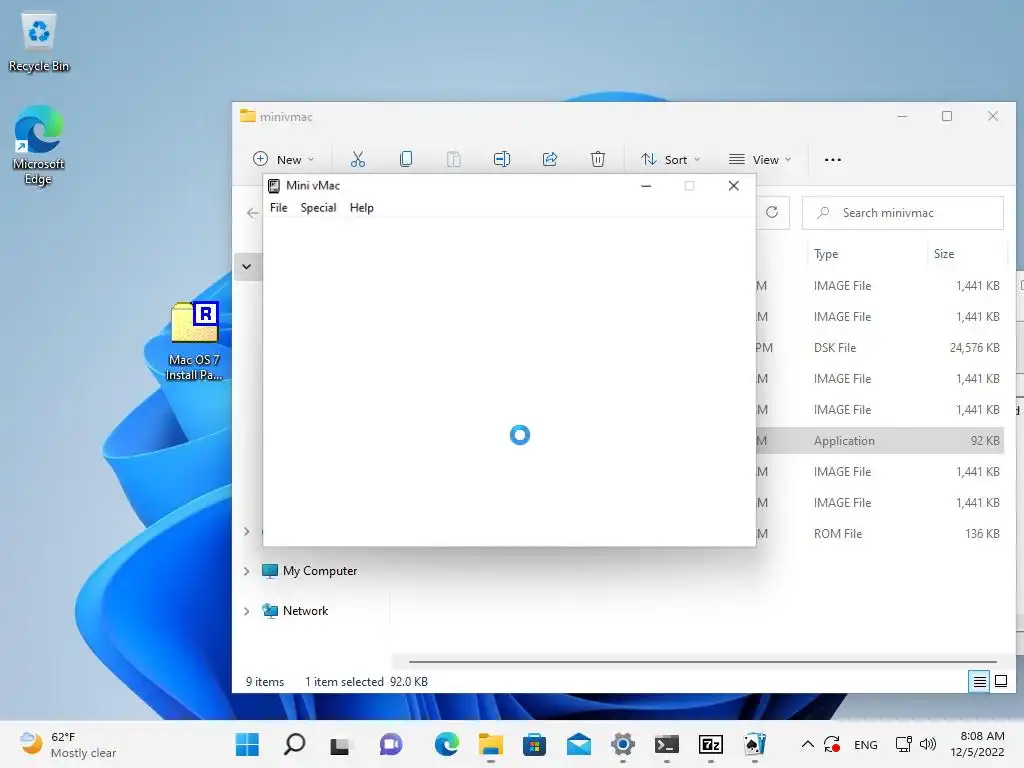The height and width of the screenshot is (768, 1024).
Task: Click the horizontal scrollbar in Explorer
Action: pos(703,662)
